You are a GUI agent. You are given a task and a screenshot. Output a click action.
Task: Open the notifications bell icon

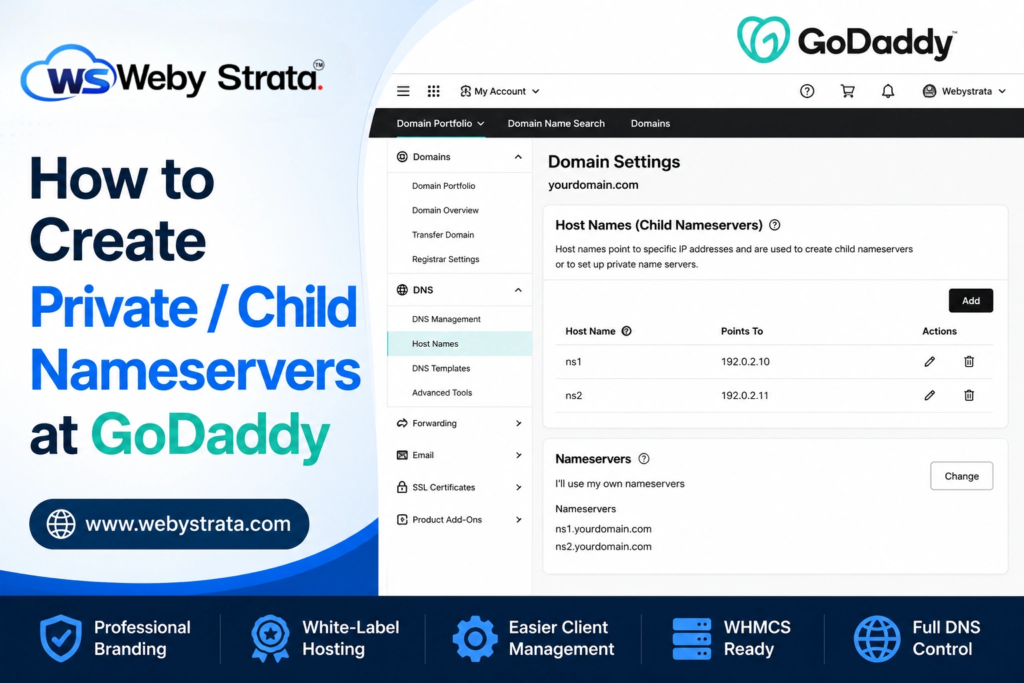888,91
